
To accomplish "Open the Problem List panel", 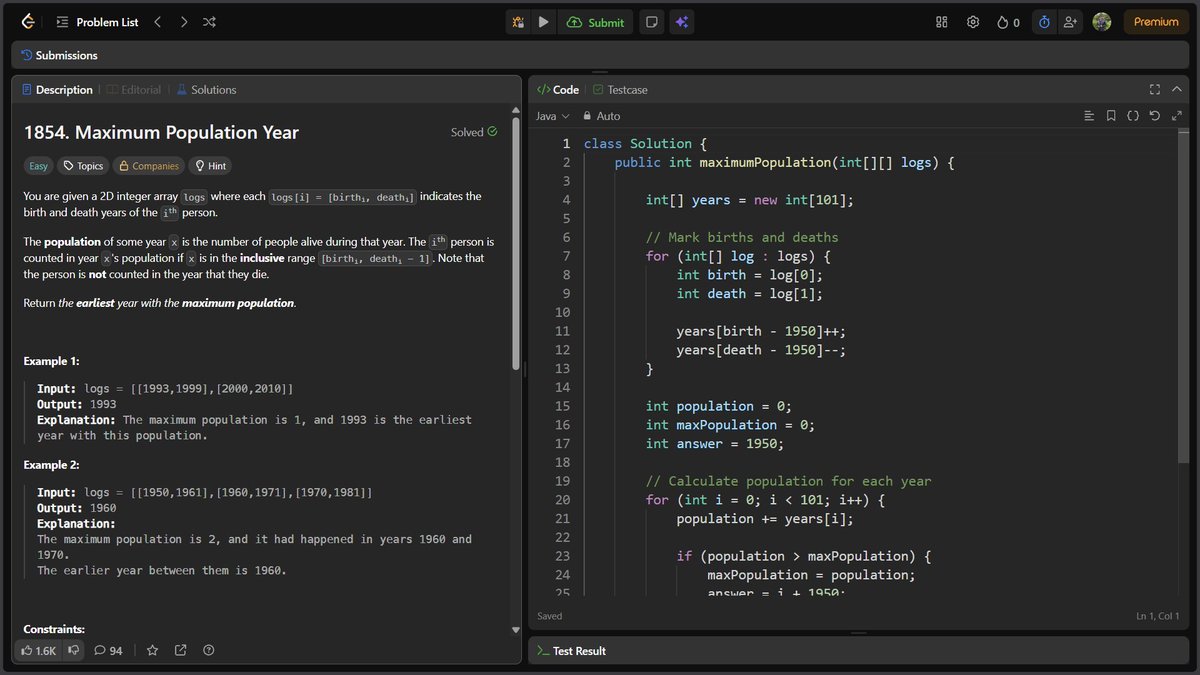I will click(x=97, y=22).
